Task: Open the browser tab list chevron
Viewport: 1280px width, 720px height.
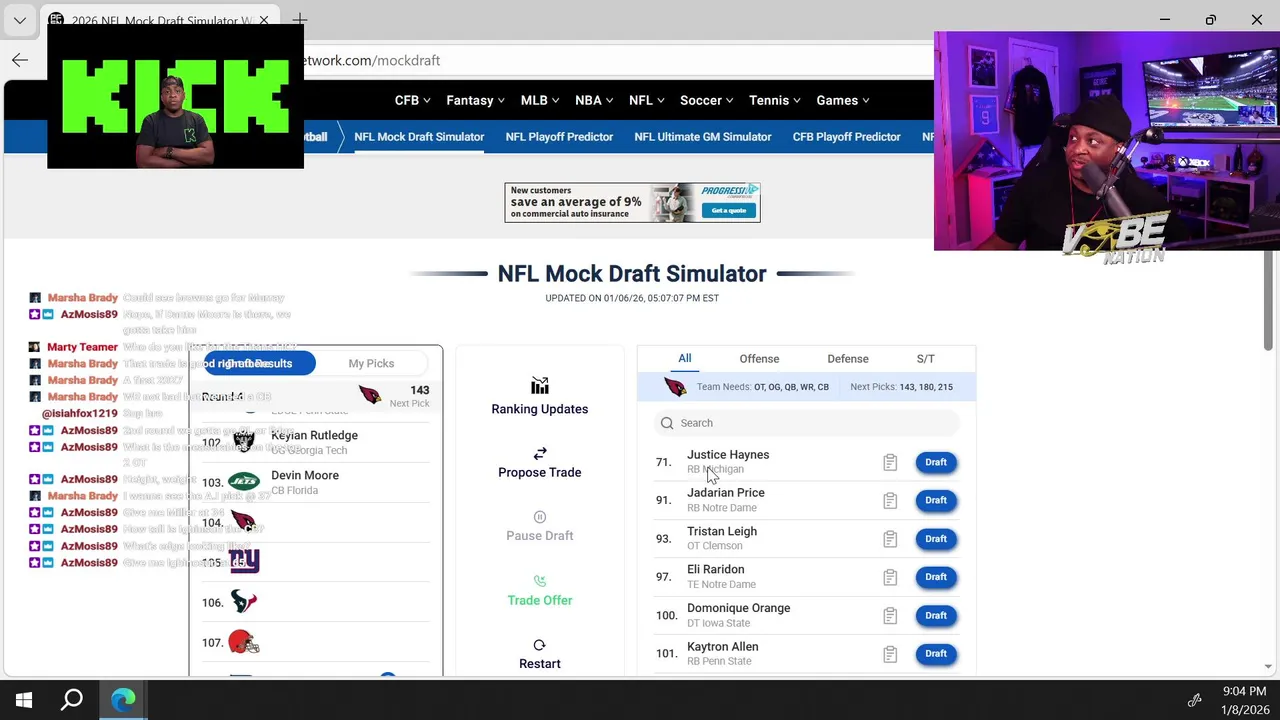Action: coord(20,20)
